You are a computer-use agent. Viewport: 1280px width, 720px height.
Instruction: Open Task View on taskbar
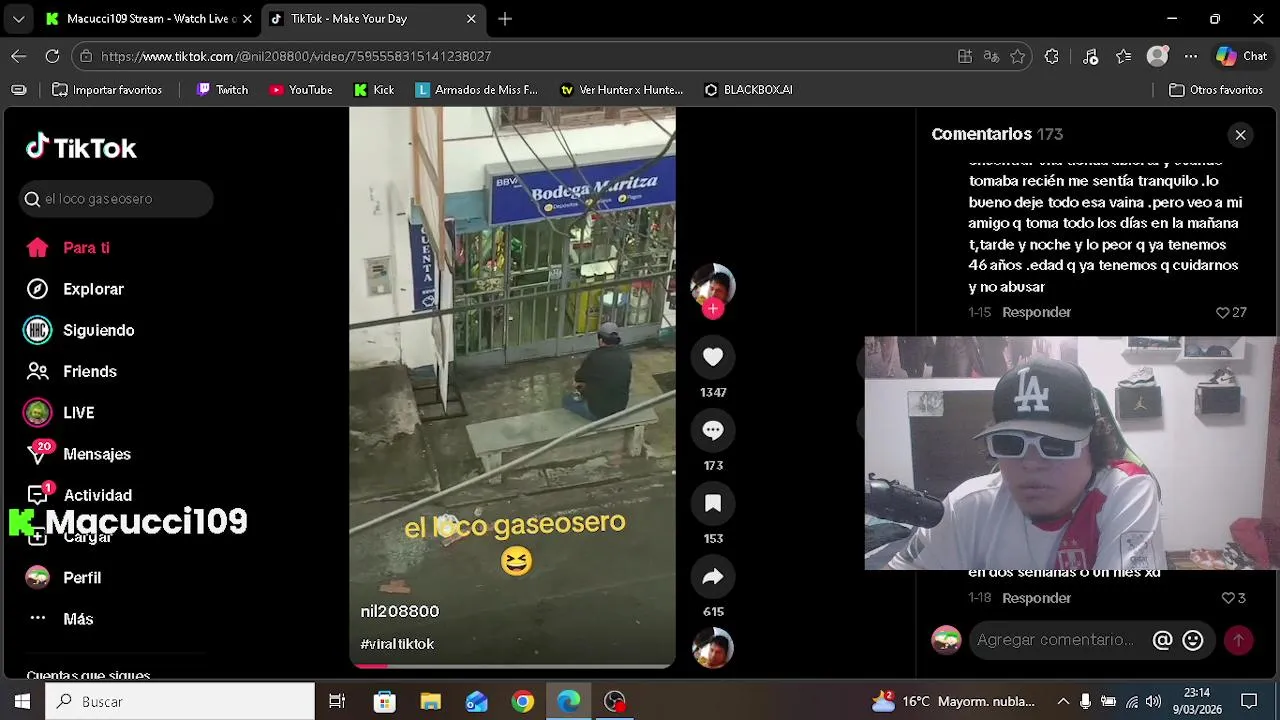(337, 701)
